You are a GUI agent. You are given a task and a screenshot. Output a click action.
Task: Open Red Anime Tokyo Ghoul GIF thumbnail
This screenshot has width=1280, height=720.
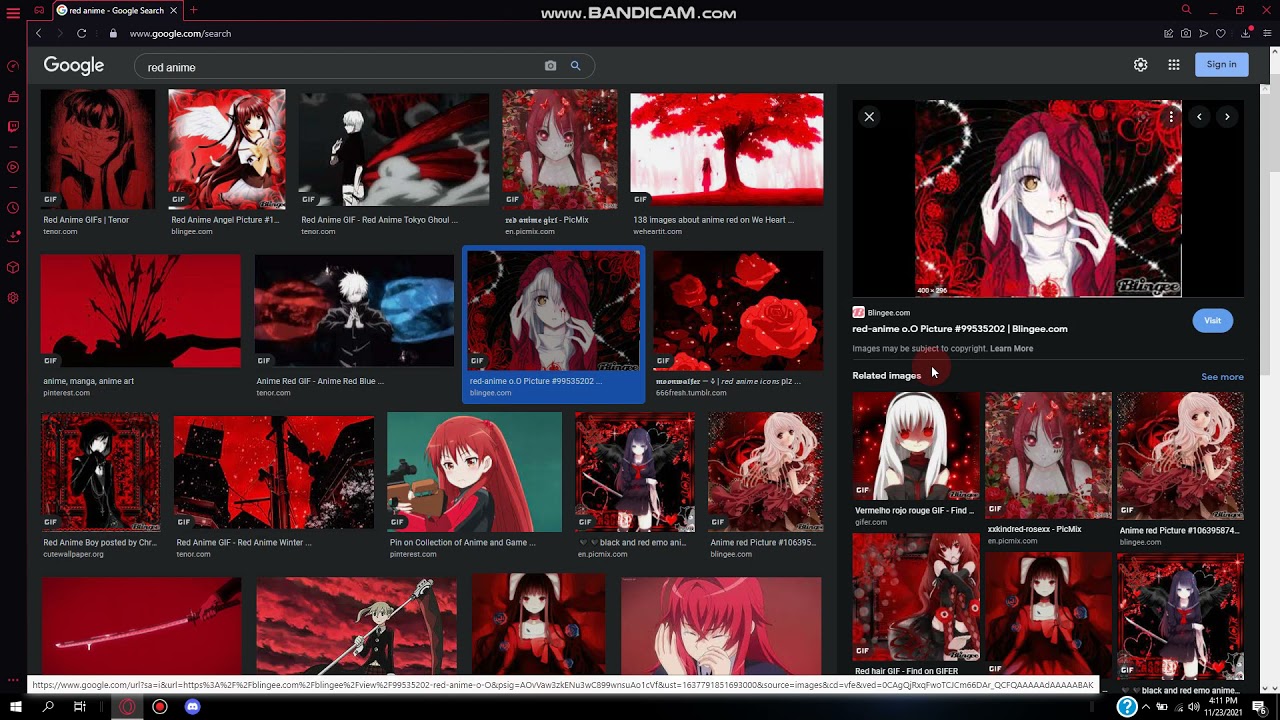[x=394, y=149]
